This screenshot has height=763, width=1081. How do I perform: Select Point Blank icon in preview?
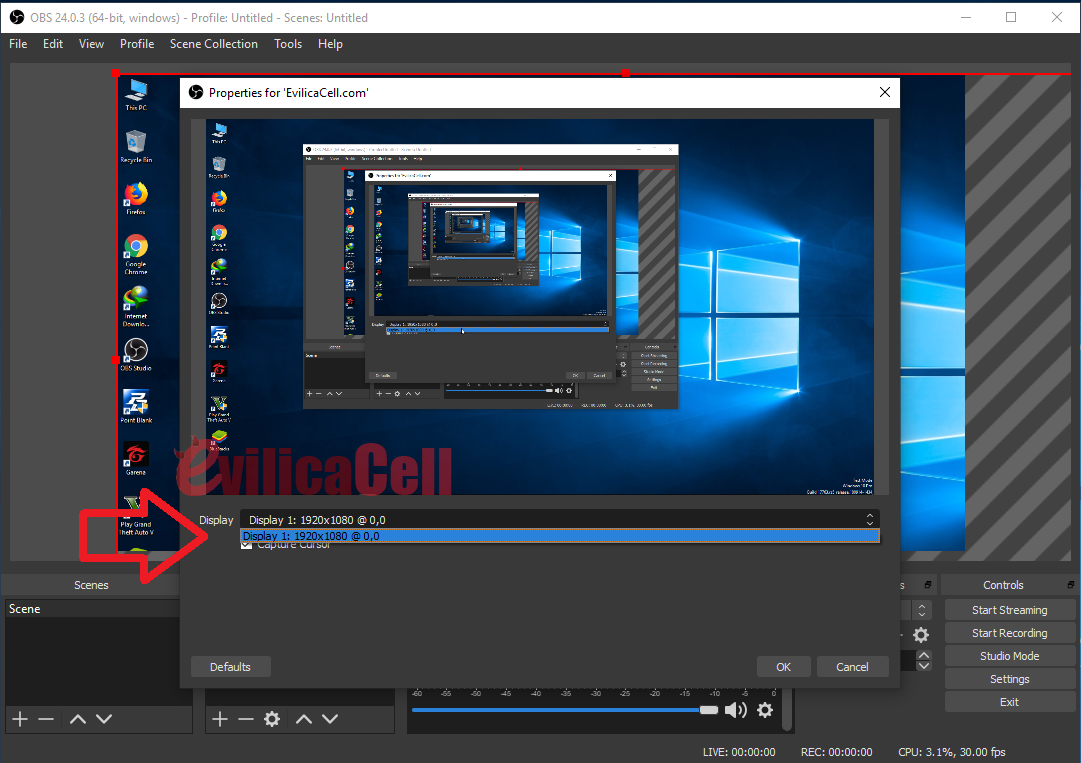pos(136,407)
